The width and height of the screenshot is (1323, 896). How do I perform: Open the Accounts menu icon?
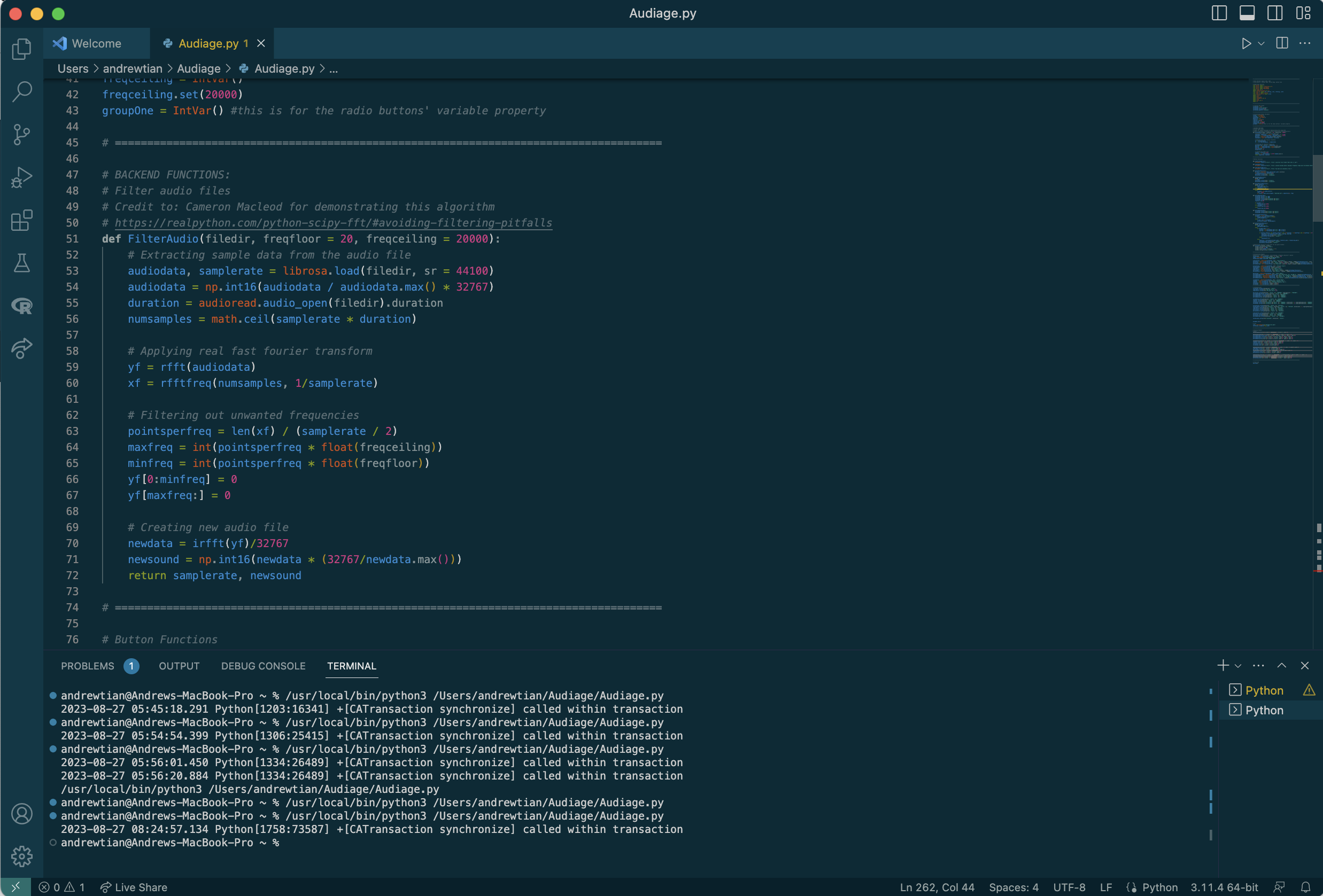21,814
